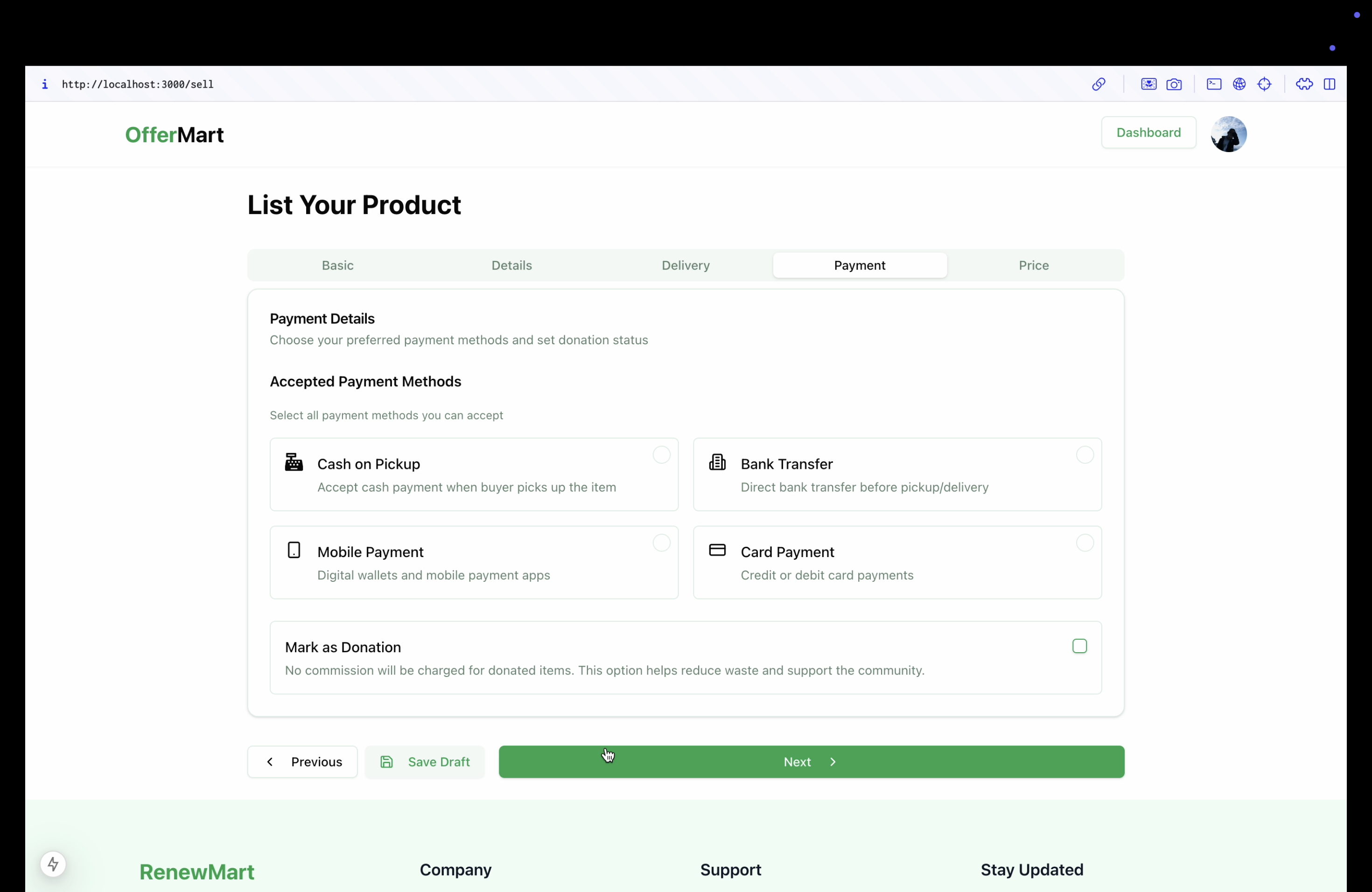This screenshot has height=892, width=1372.
Task: Click the green Next button
Action: pyautogui.click(x=811, y=762)
